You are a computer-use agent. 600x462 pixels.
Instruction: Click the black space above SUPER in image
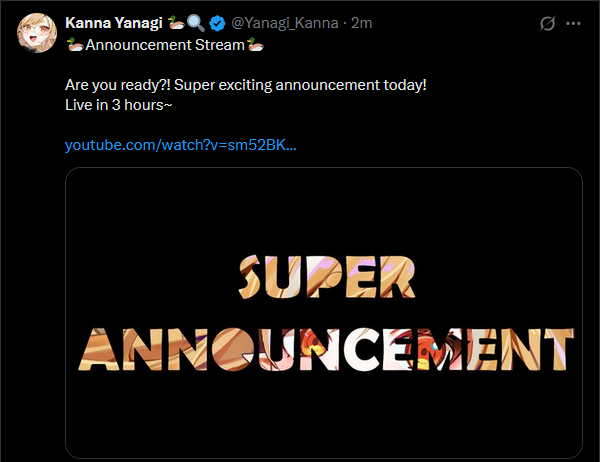(x=324, y=210)
